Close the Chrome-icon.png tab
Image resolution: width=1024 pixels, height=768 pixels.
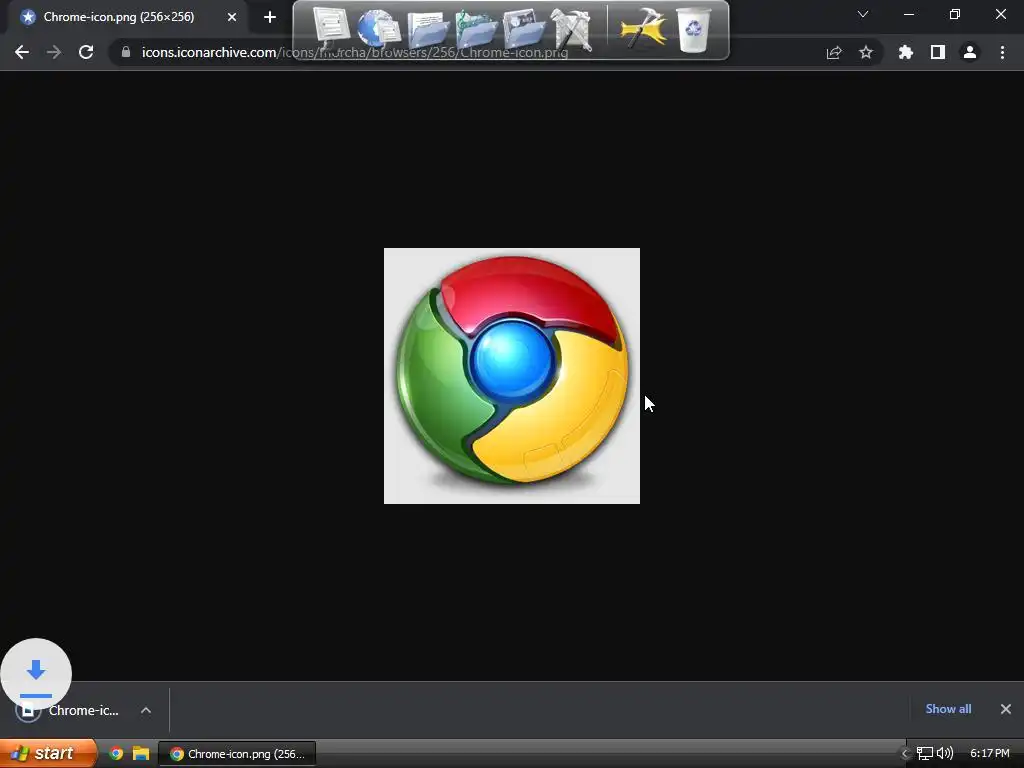tap(232, 17)
